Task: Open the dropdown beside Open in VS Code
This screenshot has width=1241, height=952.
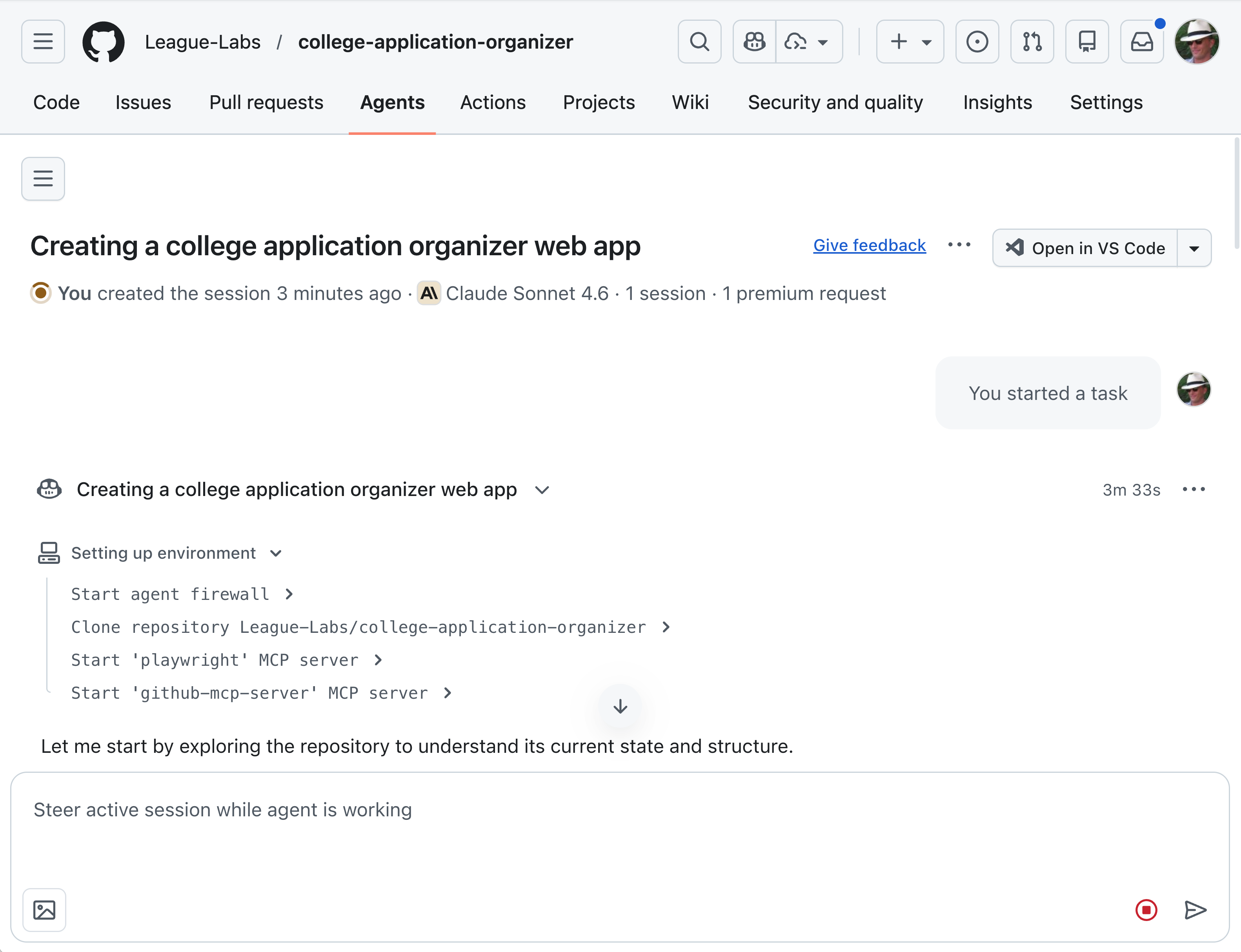Action: coord(1194,248)
